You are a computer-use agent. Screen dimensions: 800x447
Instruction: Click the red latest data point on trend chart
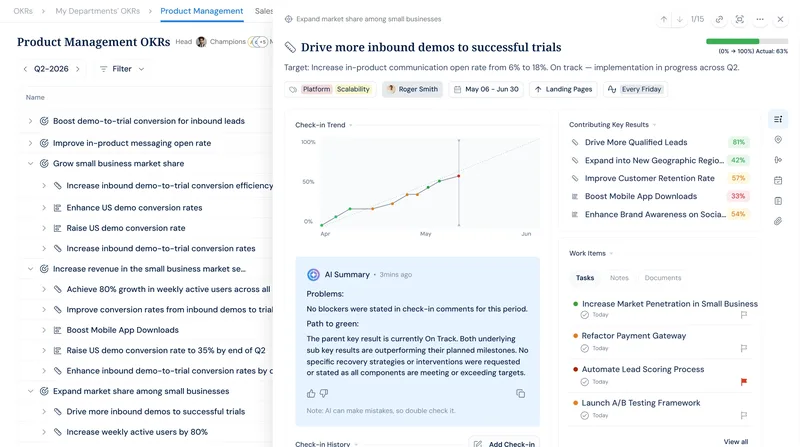(459, 176)
